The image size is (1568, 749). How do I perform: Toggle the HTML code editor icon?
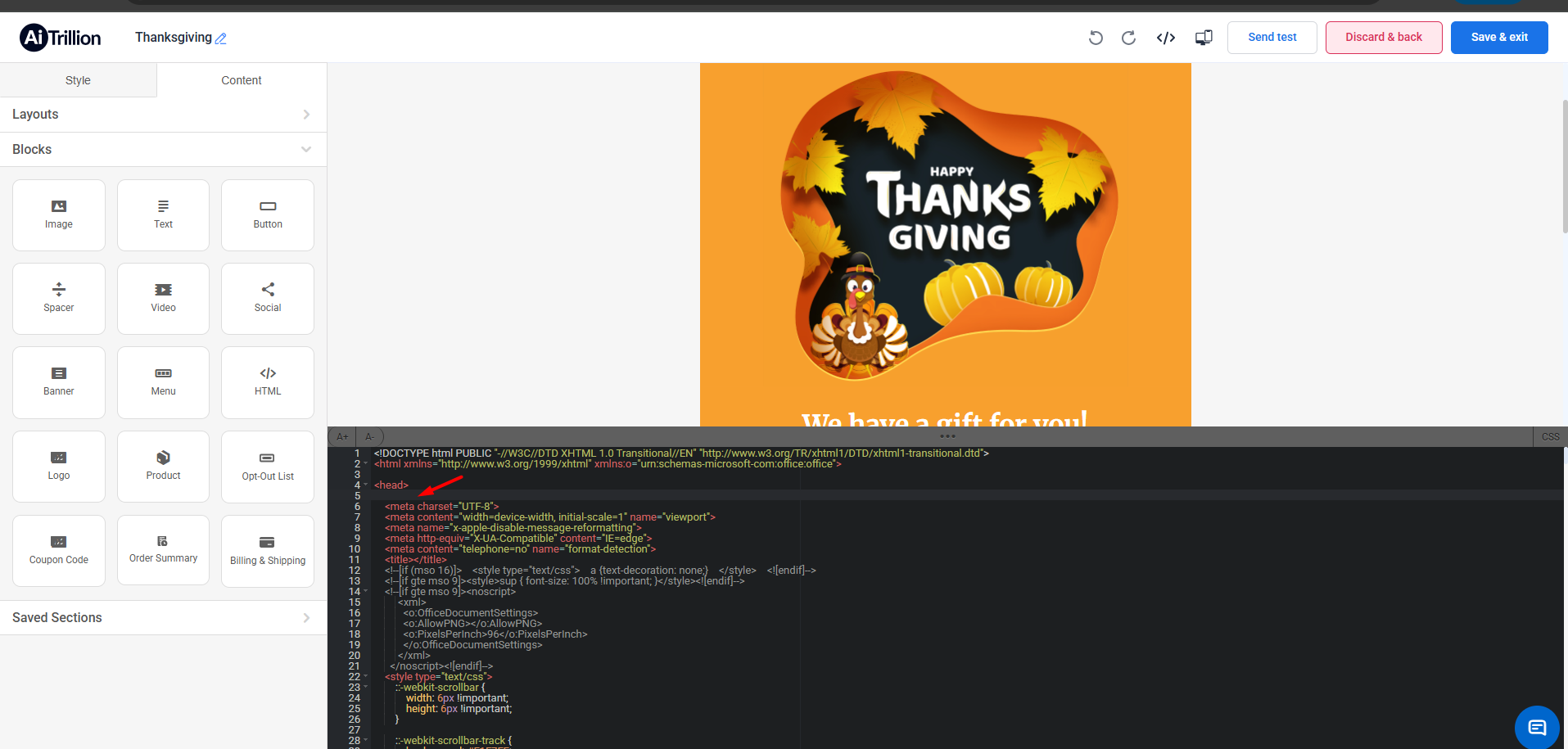click(1166, 38)
